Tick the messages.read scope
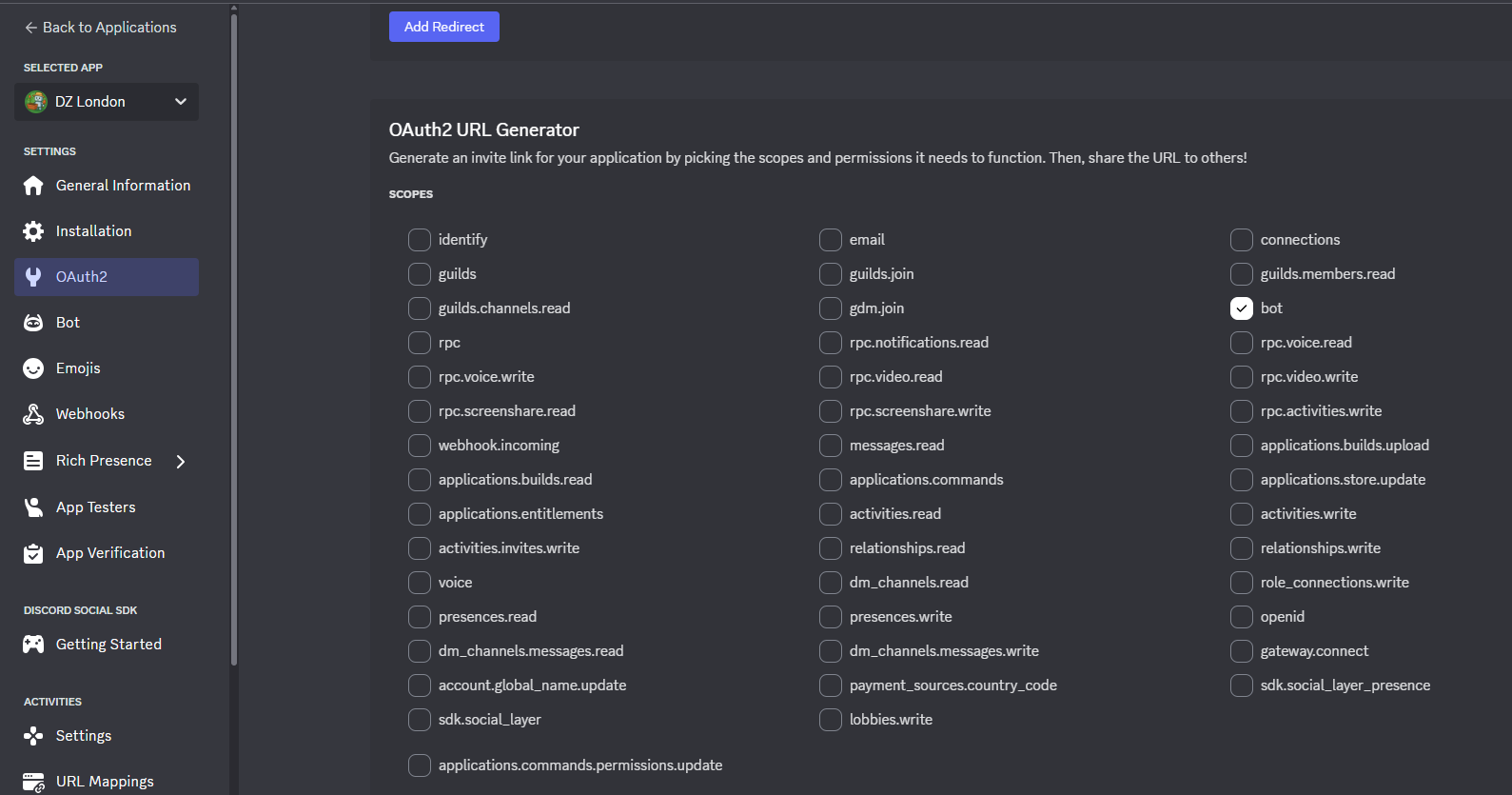This screenshot has height=795, width=1512. (x=831, y=446)
